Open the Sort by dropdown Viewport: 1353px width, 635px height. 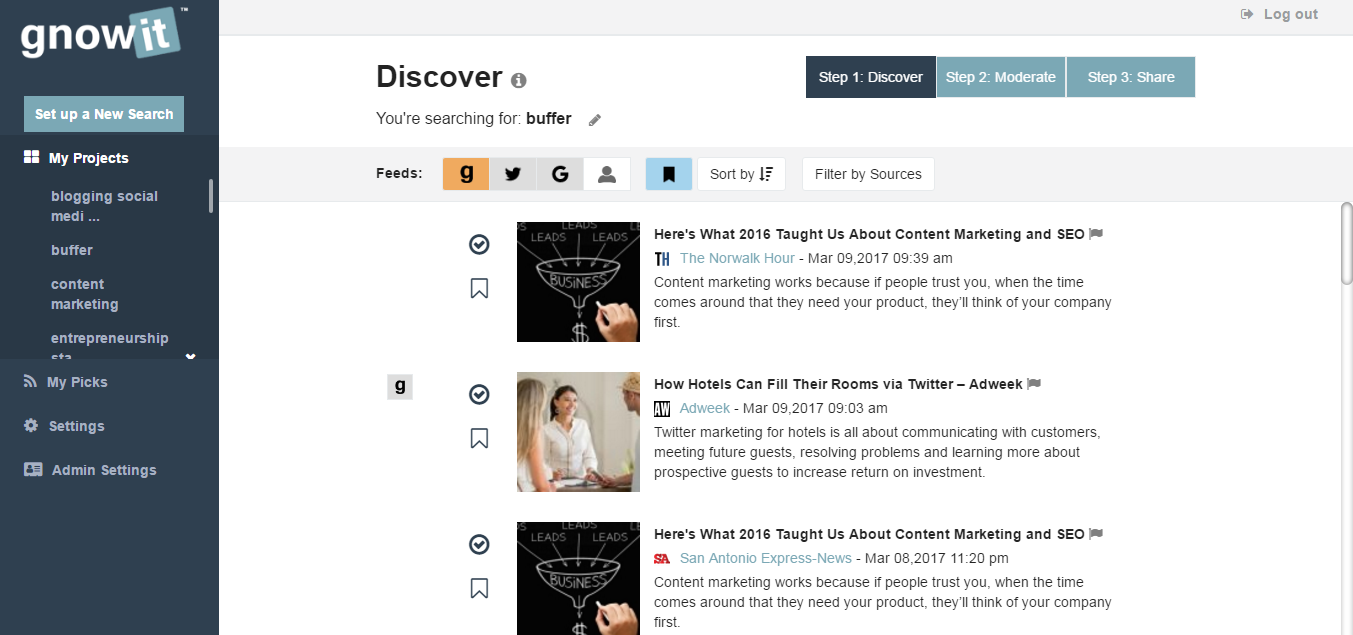(741, 174)
